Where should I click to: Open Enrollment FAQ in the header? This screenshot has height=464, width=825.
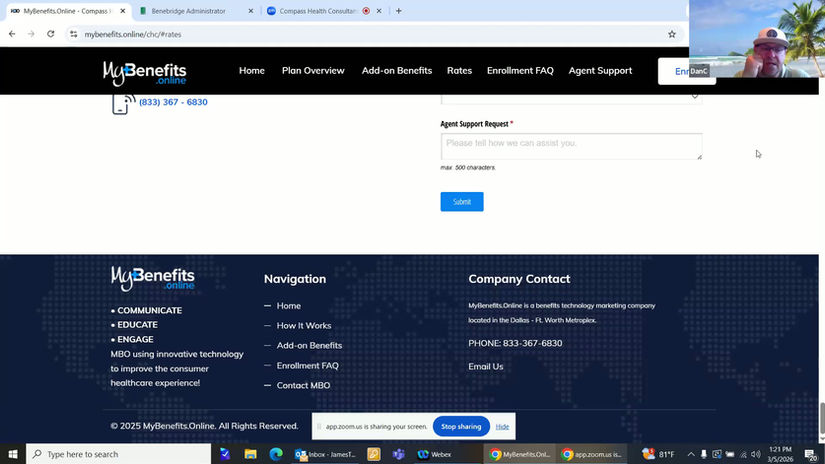[x=520, y=70]
